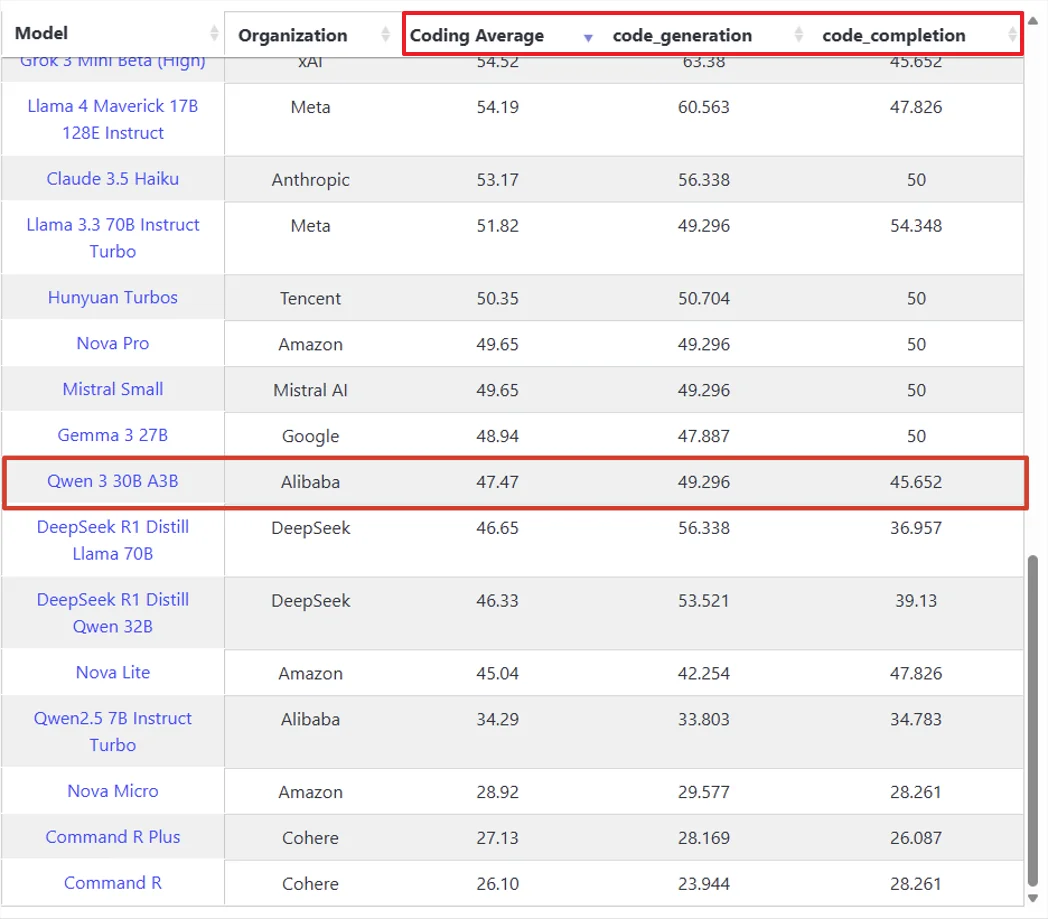The image size is (1048, 919).
Task: Open the Qwen2.5 7B Instruct Turbo link
Action: (x=113, y=731)
